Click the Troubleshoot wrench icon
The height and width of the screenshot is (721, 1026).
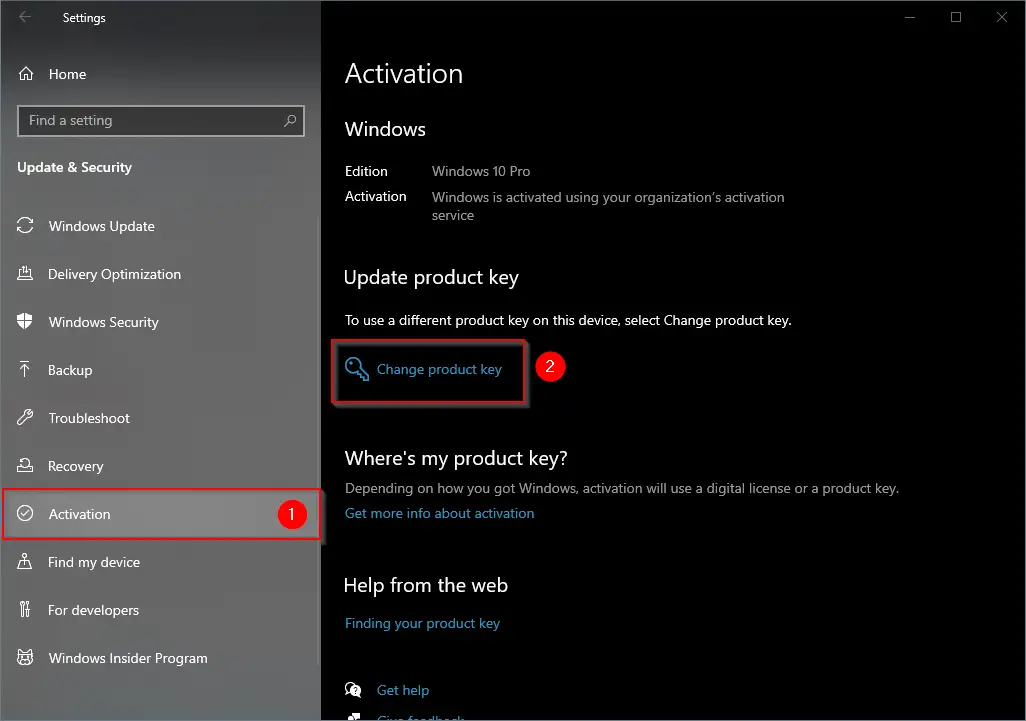pyautogui.click(x=25, y=417)
